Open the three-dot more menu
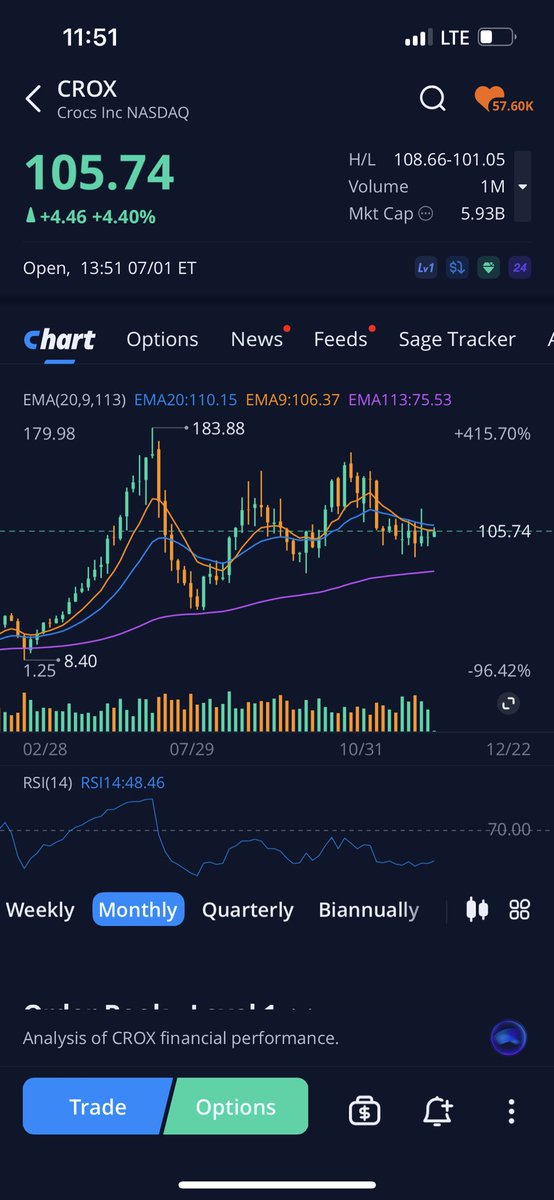Screen dimensions: 554x1200 511,1111
